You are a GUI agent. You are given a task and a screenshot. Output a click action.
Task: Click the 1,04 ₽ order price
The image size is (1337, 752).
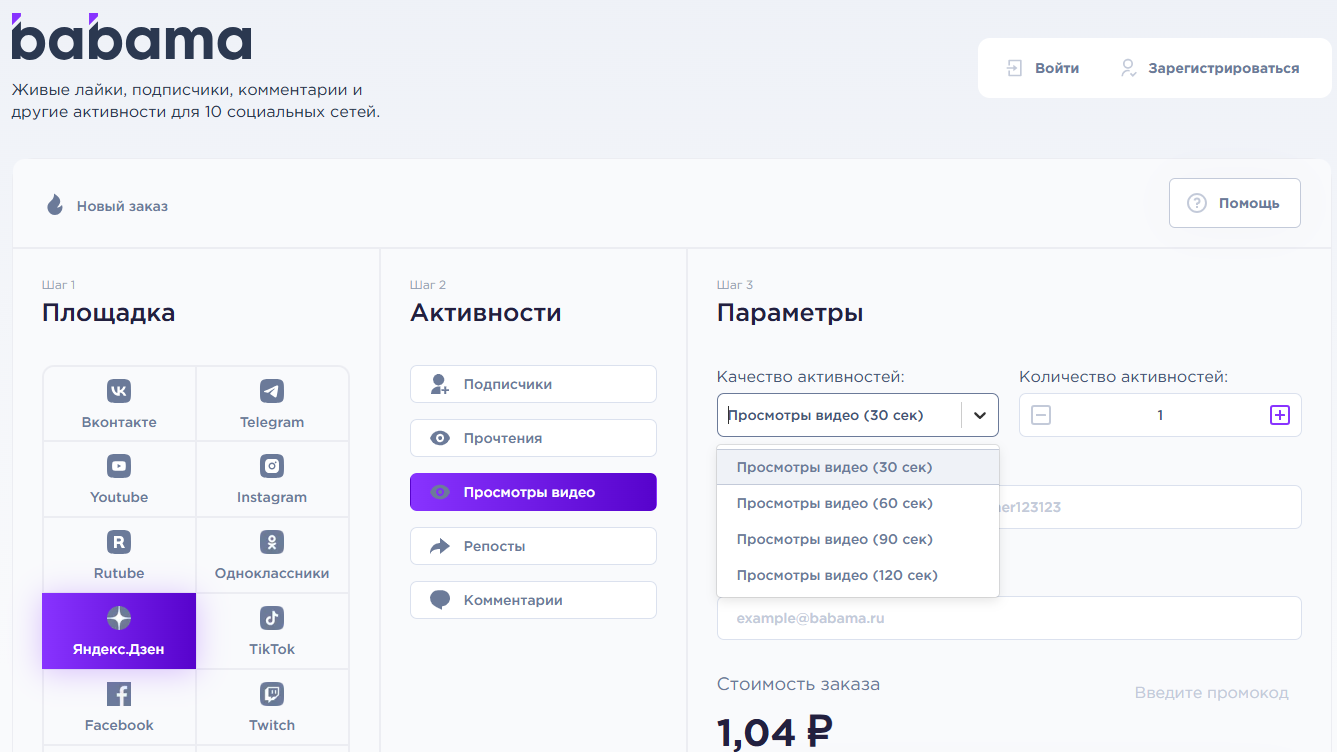point(775,731)
